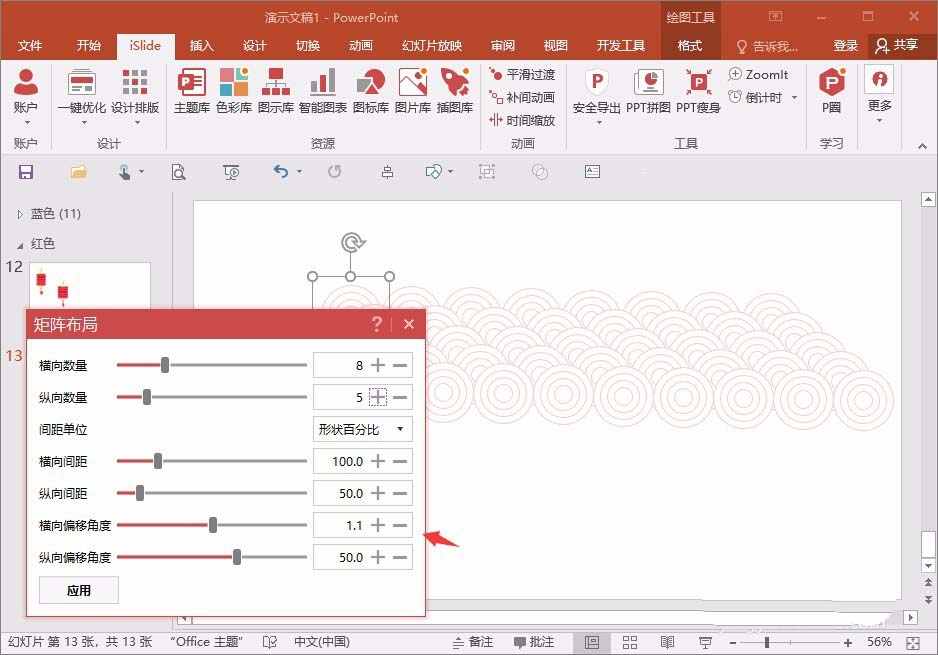Select the slide 12 thumbnail

click(90, 283)
